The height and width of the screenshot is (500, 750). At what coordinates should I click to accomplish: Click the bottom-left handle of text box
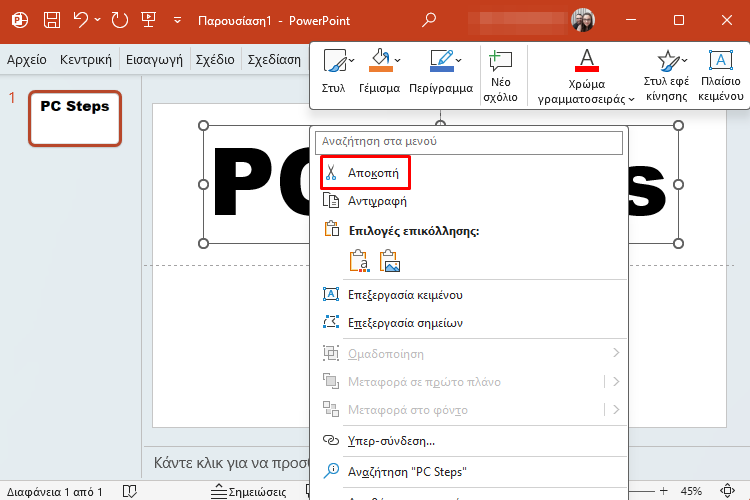click(203, 244)
